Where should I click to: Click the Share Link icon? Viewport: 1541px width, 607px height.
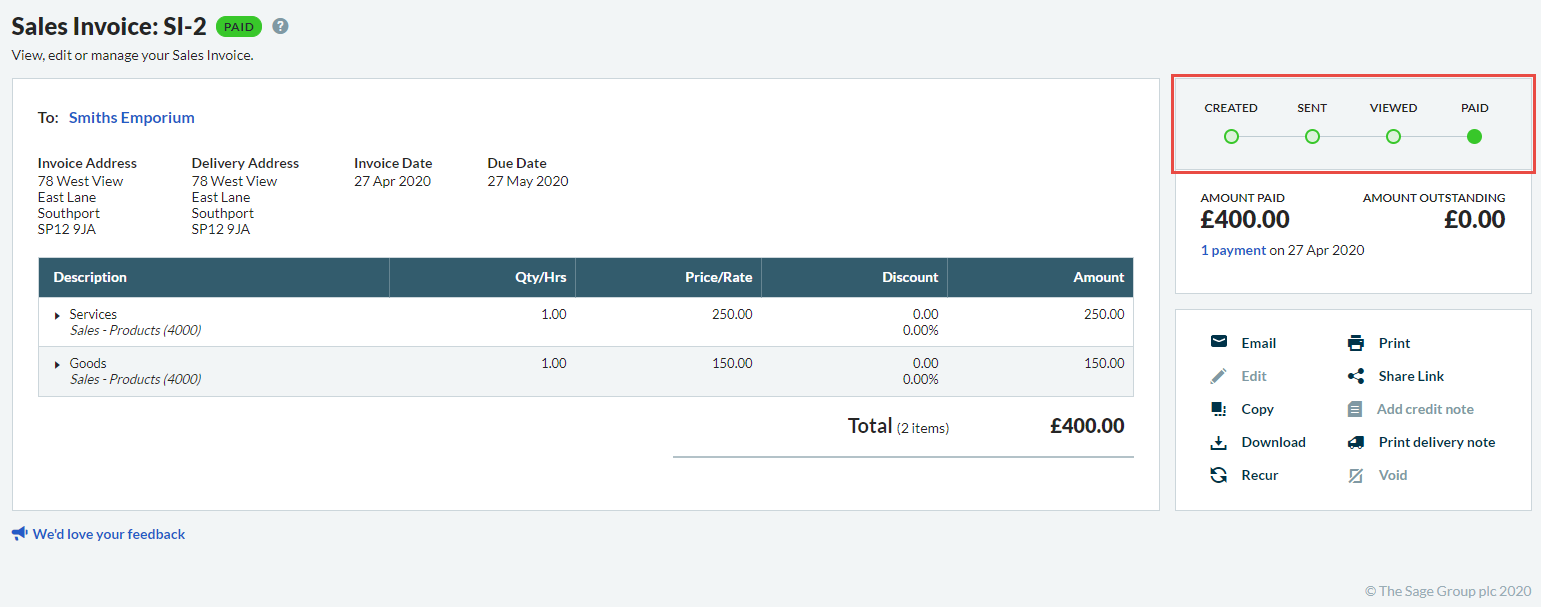point(1356,376)
